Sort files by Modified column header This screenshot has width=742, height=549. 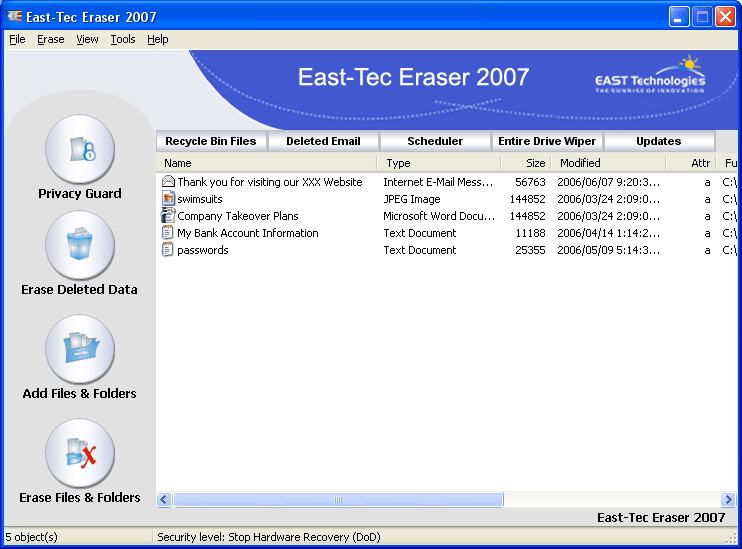[607, 163]
